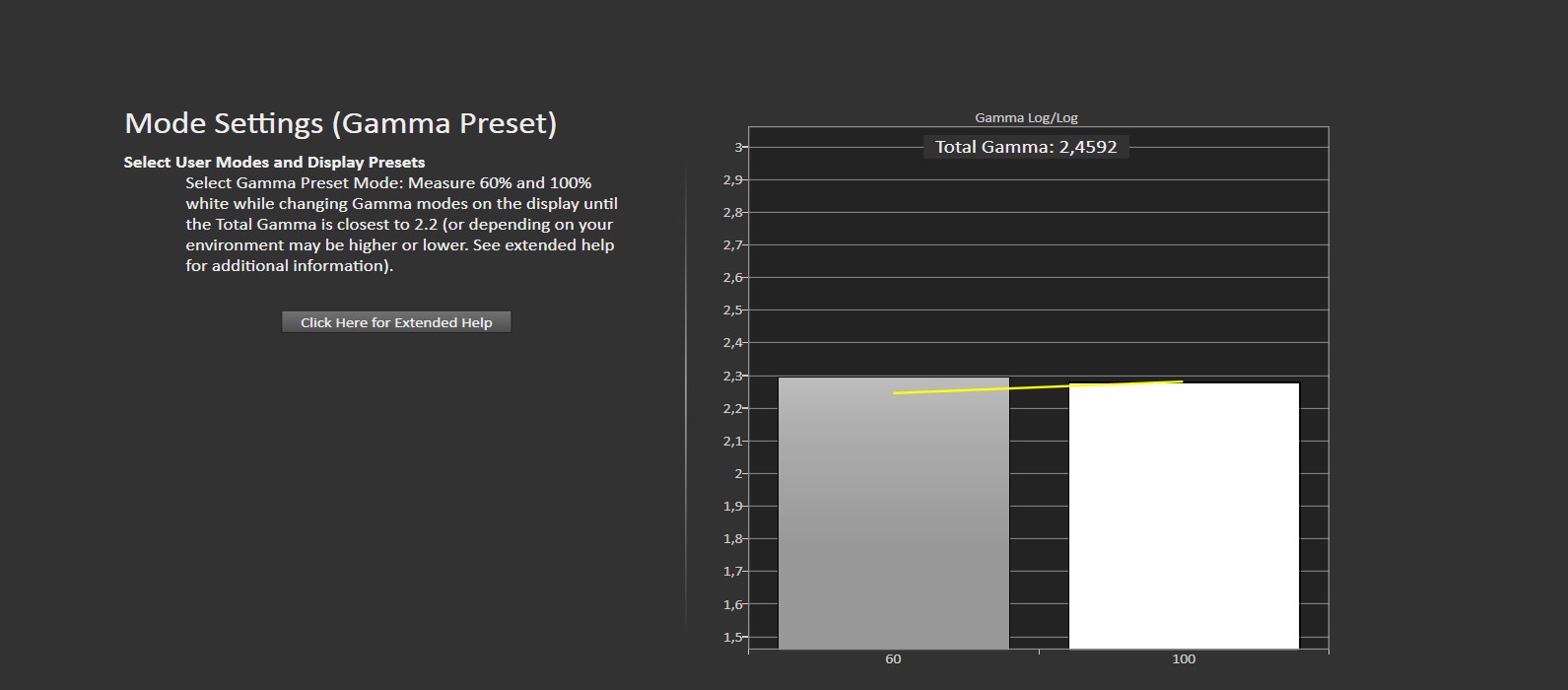Click the 'Click Here for Extended Help' button
Screen dimensions: 1568x690
coord(396,322)
